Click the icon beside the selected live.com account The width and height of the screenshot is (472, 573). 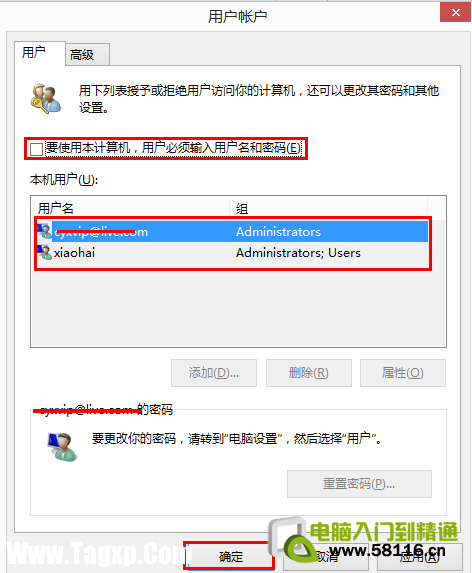tap(44, 231)
